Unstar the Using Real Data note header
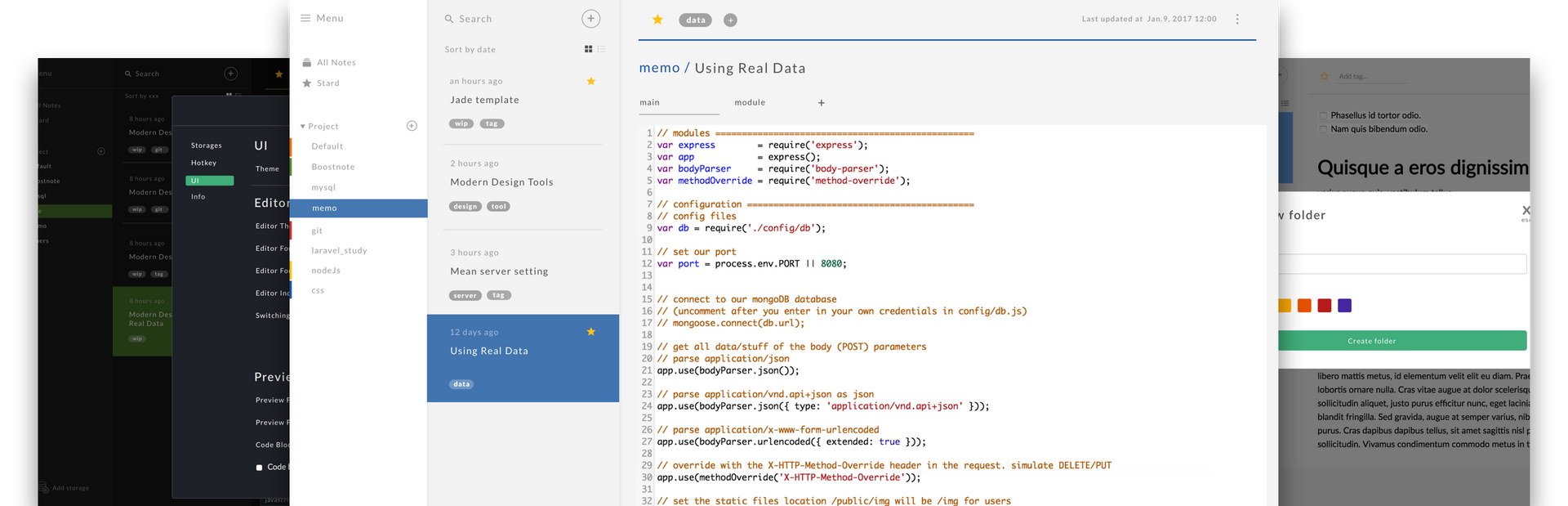This screenshot has height=506, width=1568. pos(657,20)
